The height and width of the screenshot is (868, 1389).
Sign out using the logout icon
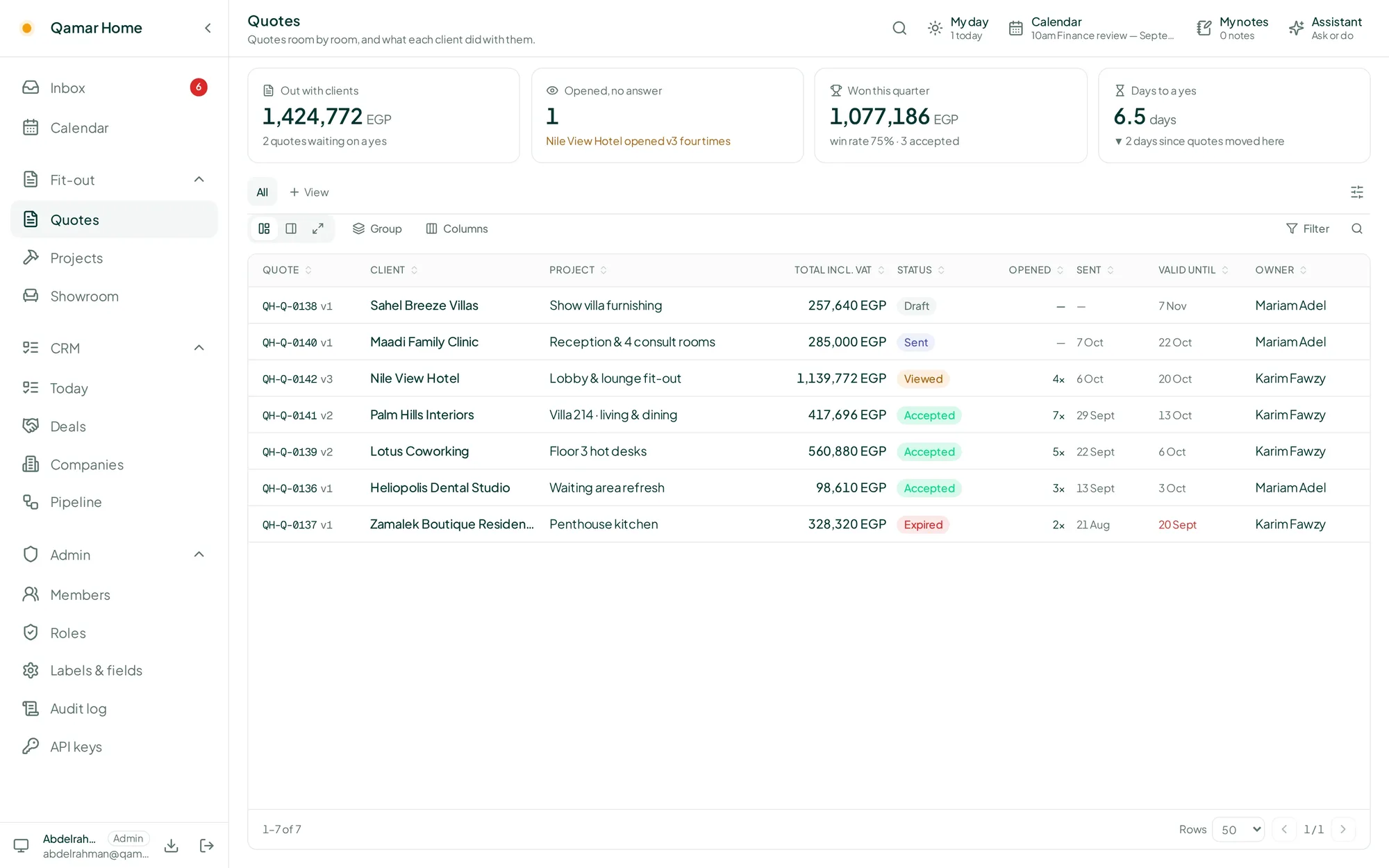(206, 846)
